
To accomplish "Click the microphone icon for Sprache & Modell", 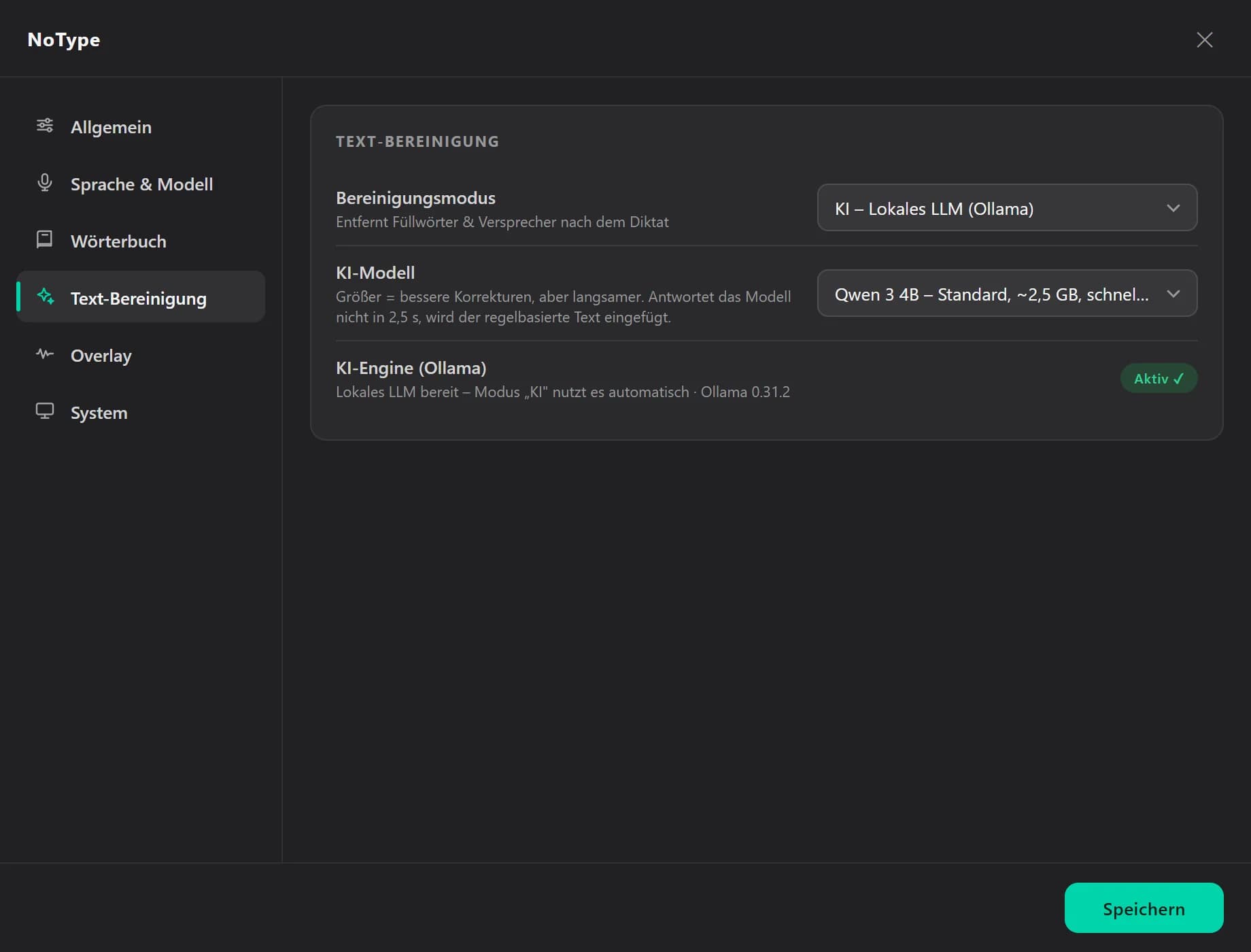I will [45, 183].
